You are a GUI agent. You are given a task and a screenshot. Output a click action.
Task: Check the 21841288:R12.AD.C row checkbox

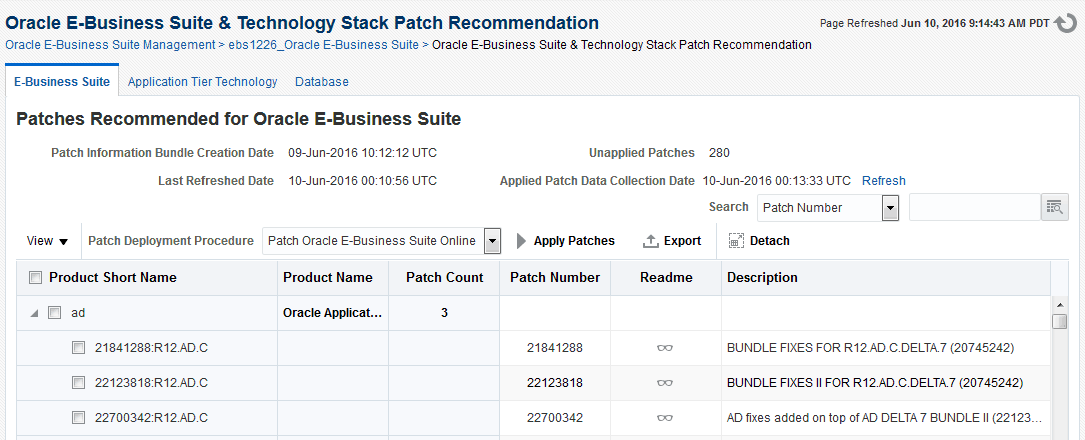(78, 348)
